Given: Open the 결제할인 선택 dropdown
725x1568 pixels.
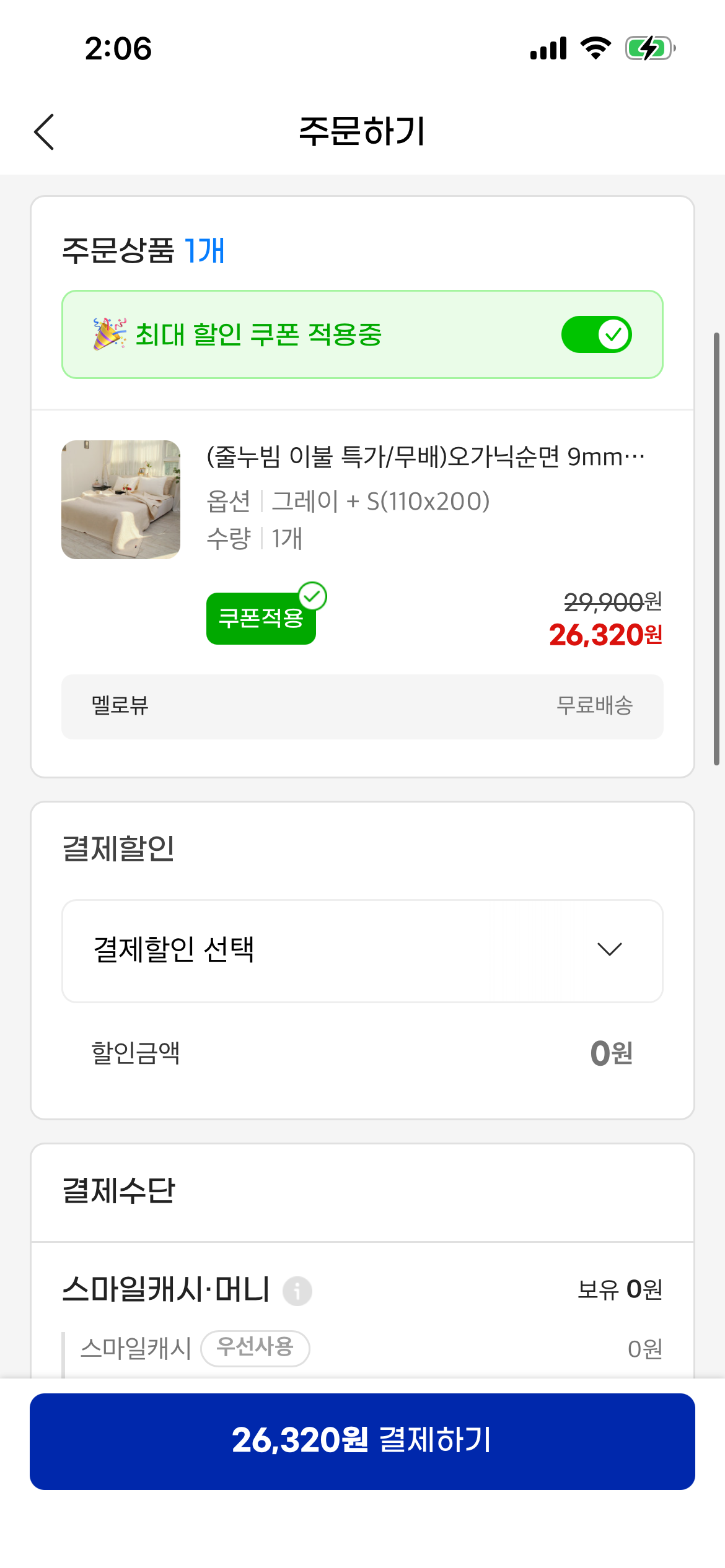Looking at the screenshot, I should tap(362, 951).
